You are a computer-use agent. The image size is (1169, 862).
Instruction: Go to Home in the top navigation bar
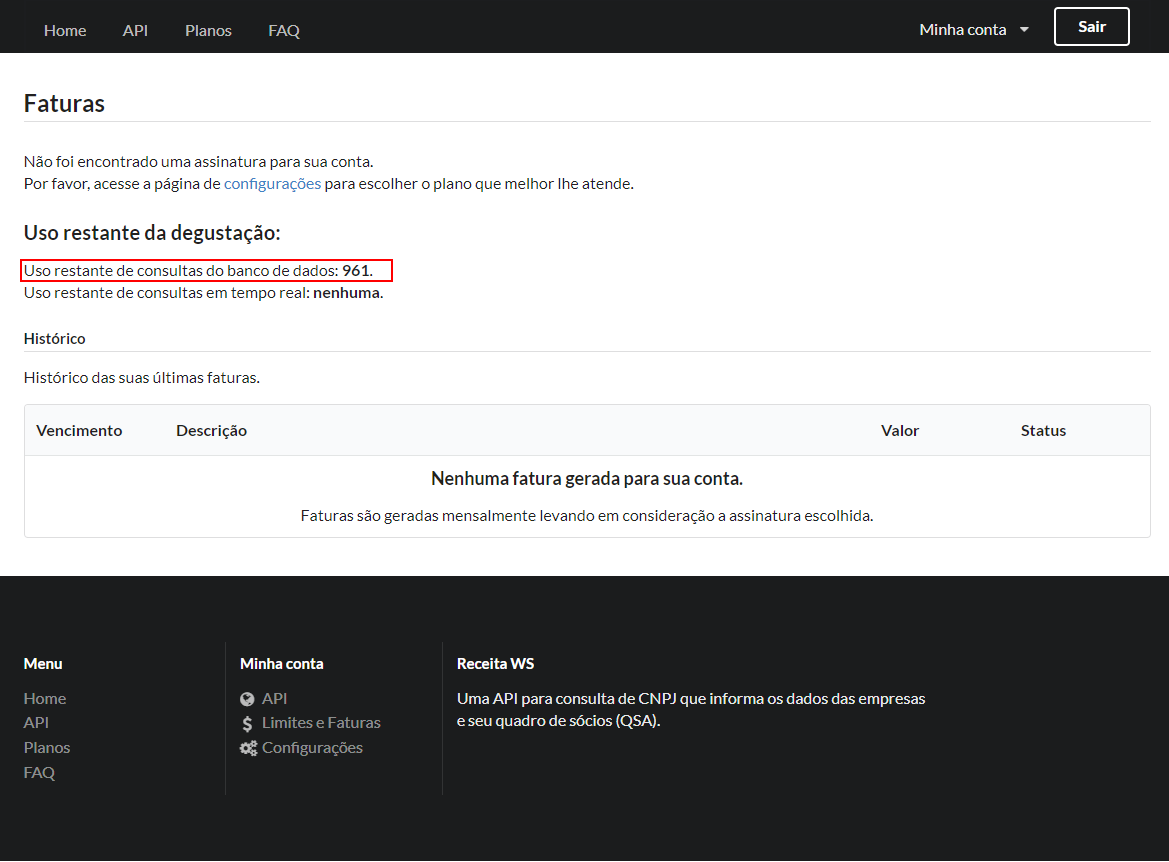[x=65, y=30]
